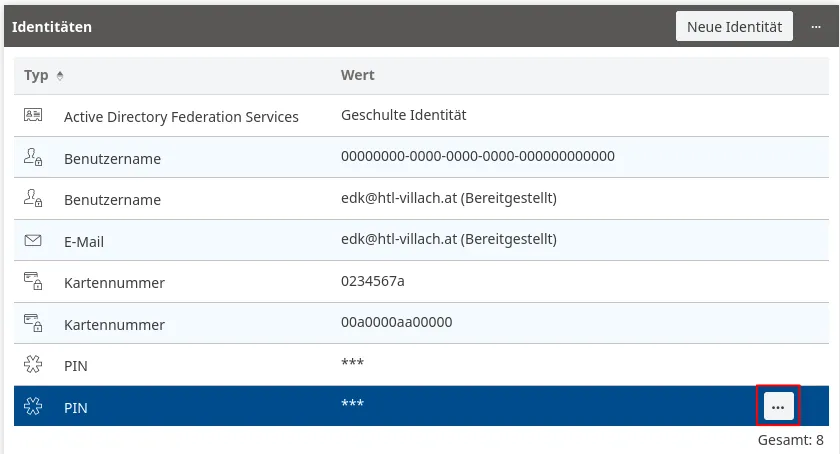The width and height of the screenshot is (840, 454).
Task: Open the highlighted PIN row's actions menu
Action: click(778, 406)
